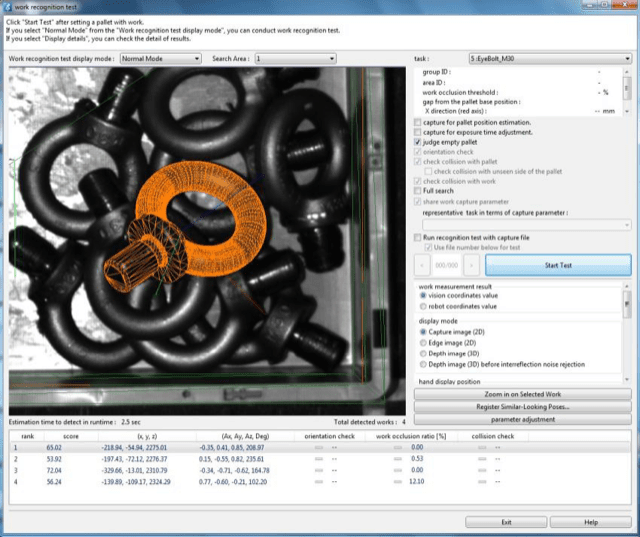Click work occlusion threshold row
The width and height of the screenshot is (640, 537).
(x=515, y=92)
